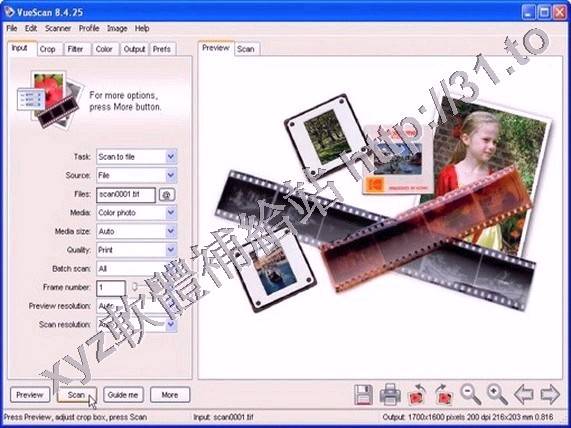The height and width of the screenshot is (428, 571).
Task: Switch to the Color tab
Action: (104, 49)
